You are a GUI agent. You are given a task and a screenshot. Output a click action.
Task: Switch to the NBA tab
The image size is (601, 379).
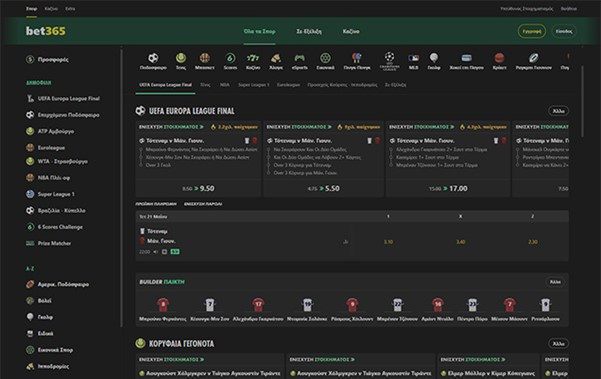coord(225,85)
